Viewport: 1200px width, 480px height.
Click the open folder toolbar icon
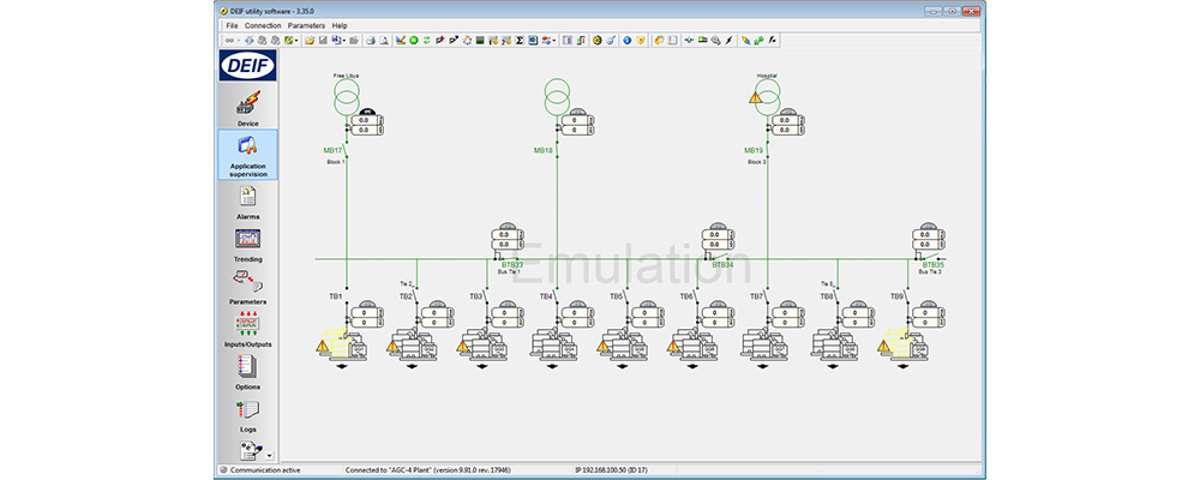point(310,40)
